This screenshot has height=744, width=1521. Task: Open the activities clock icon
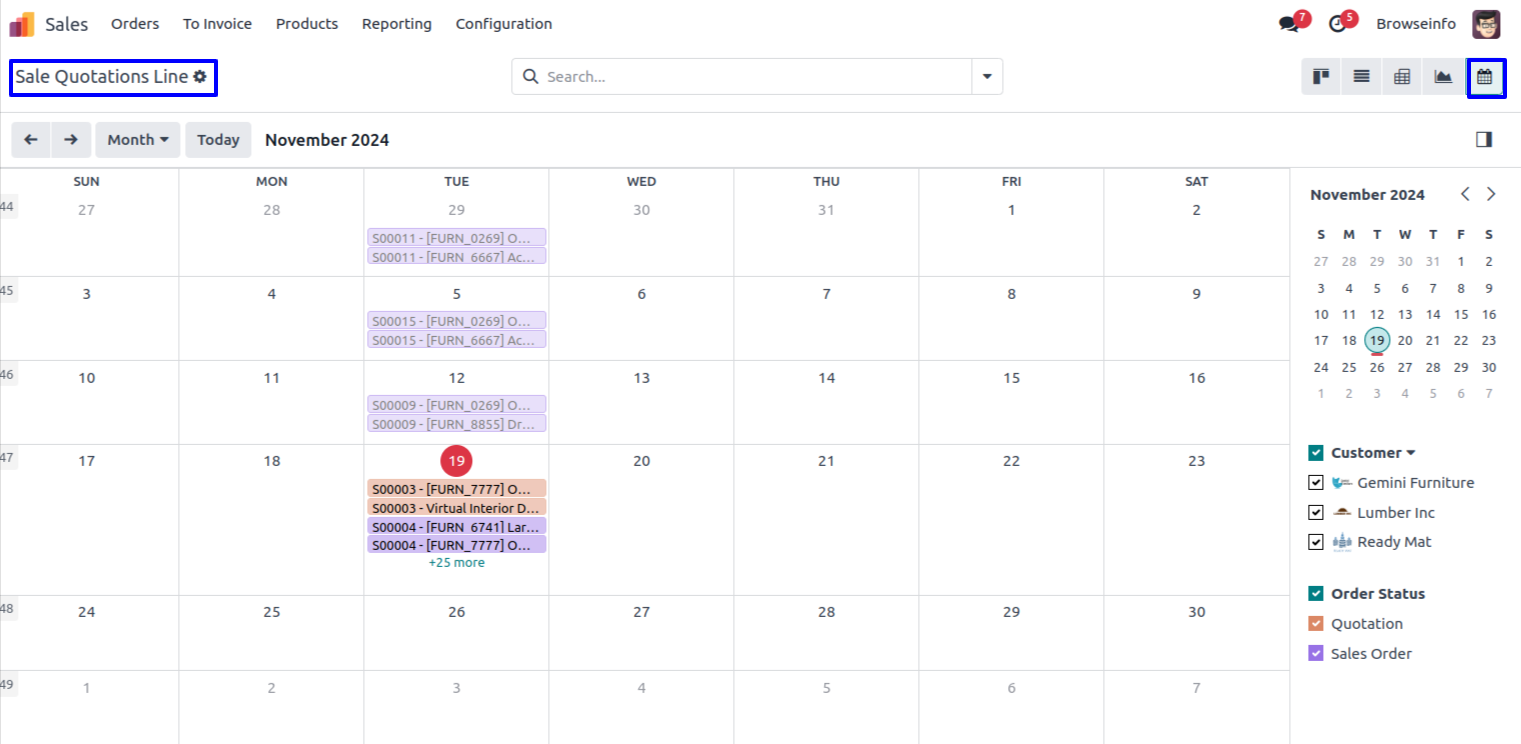1337,24
